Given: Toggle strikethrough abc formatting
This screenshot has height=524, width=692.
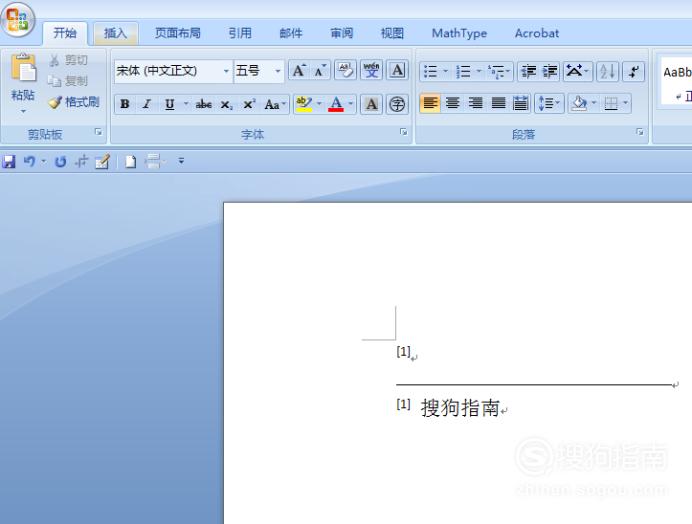Looking at the screenshot, I should (203, 104).
